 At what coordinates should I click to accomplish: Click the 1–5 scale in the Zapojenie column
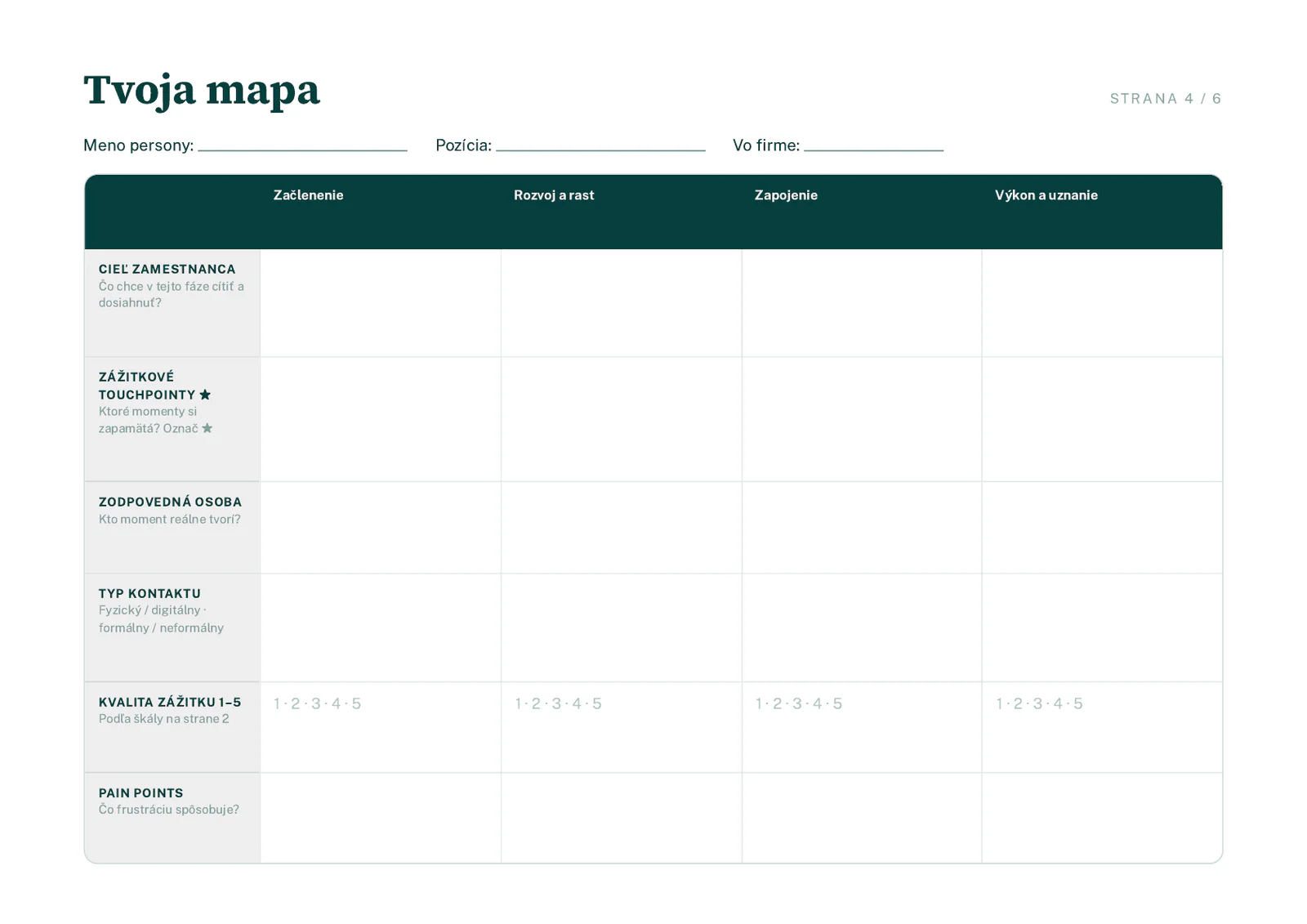pos(798,703)
